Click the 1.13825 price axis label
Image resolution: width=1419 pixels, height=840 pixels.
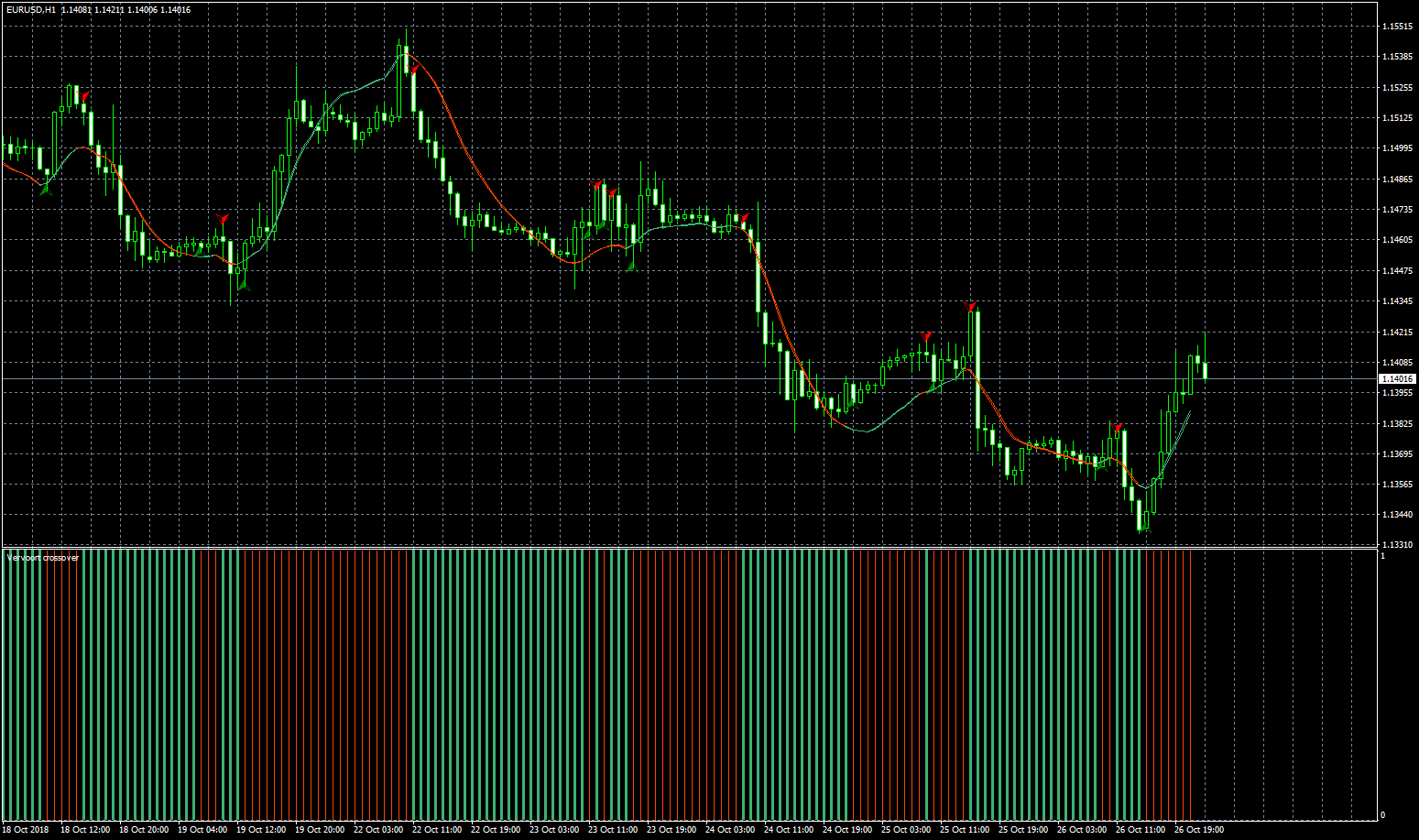coord(1397,424)
